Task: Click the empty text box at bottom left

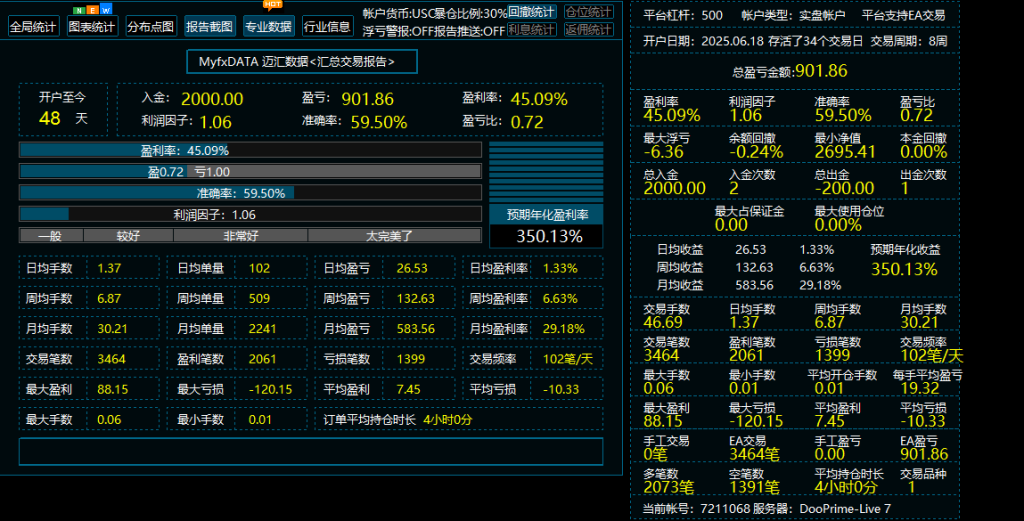Action: [311, 451]
